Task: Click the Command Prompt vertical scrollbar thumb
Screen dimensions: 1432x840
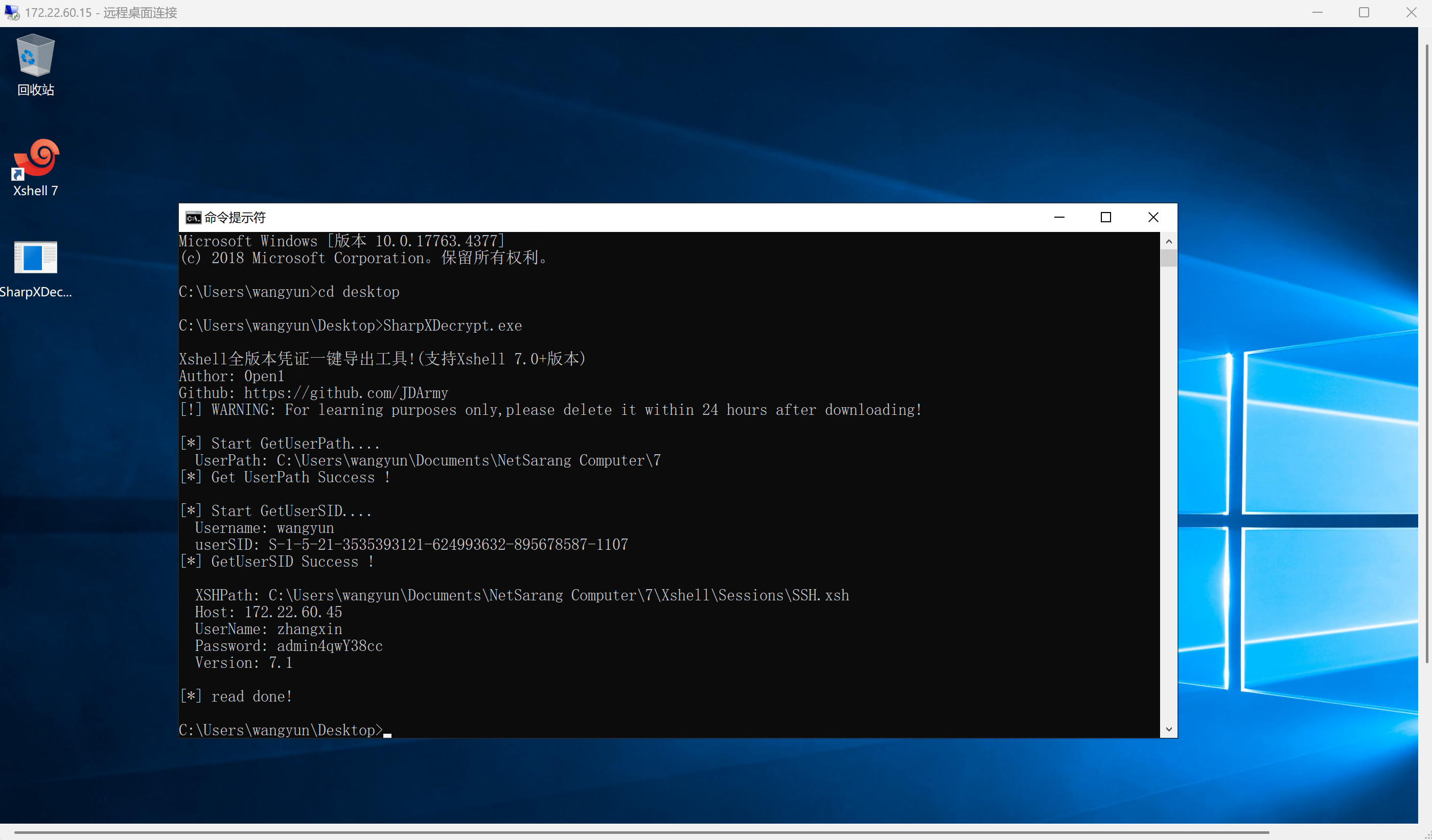Action: 1168,259
